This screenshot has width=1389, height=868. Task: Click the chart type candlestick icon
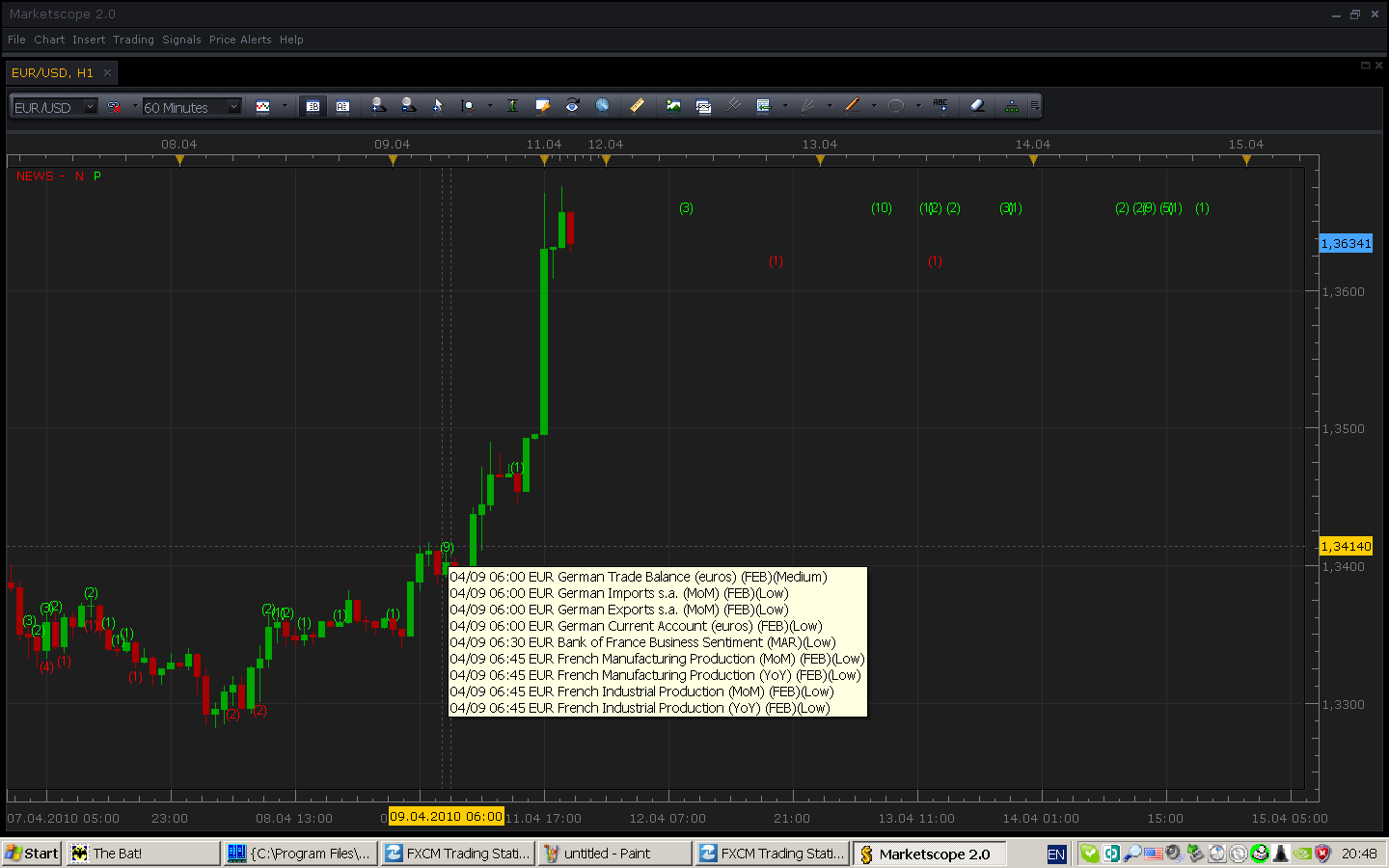coord(262,106)
